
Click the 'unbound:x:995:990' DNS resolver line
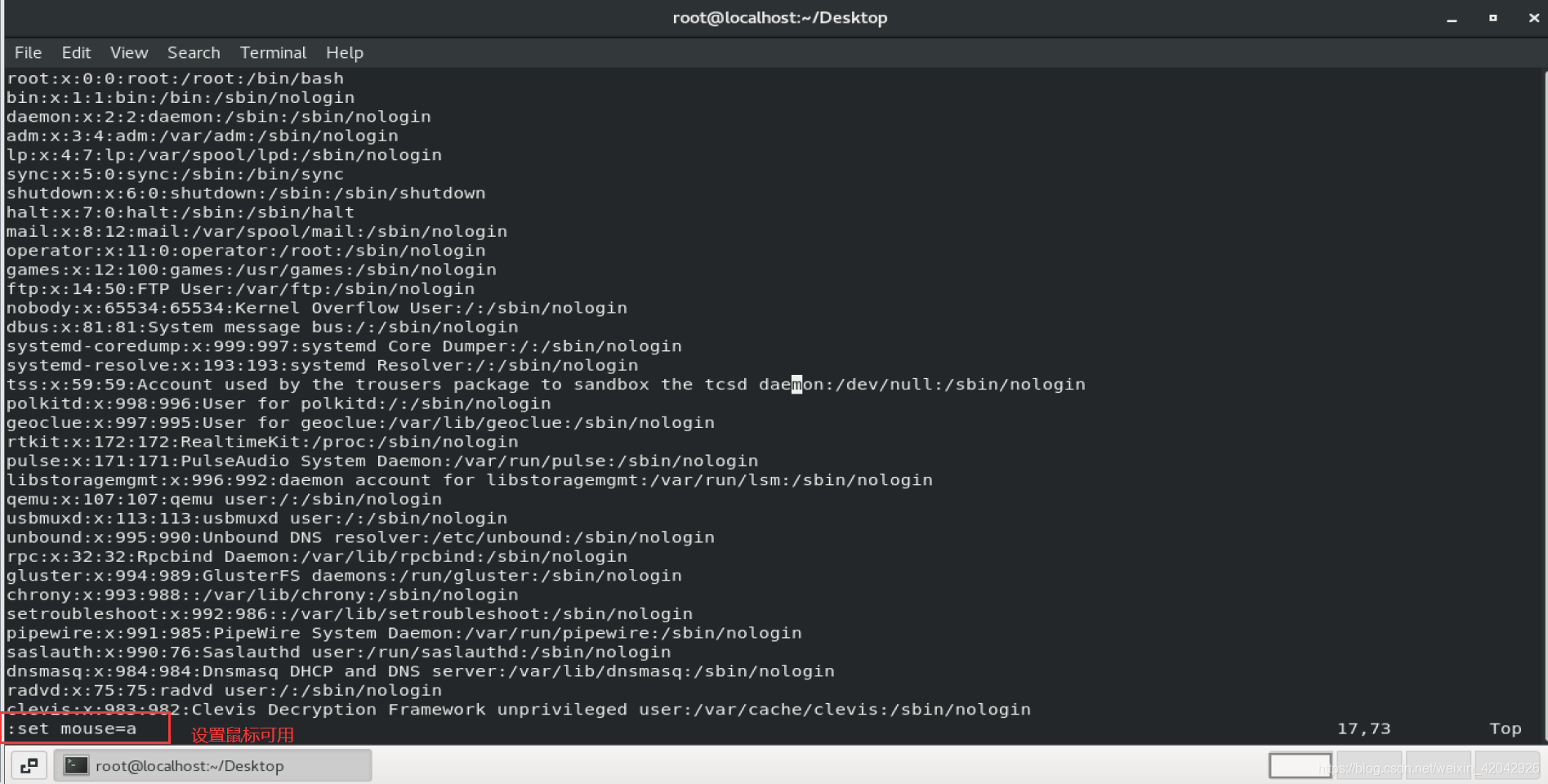click(x=360, y=538)
